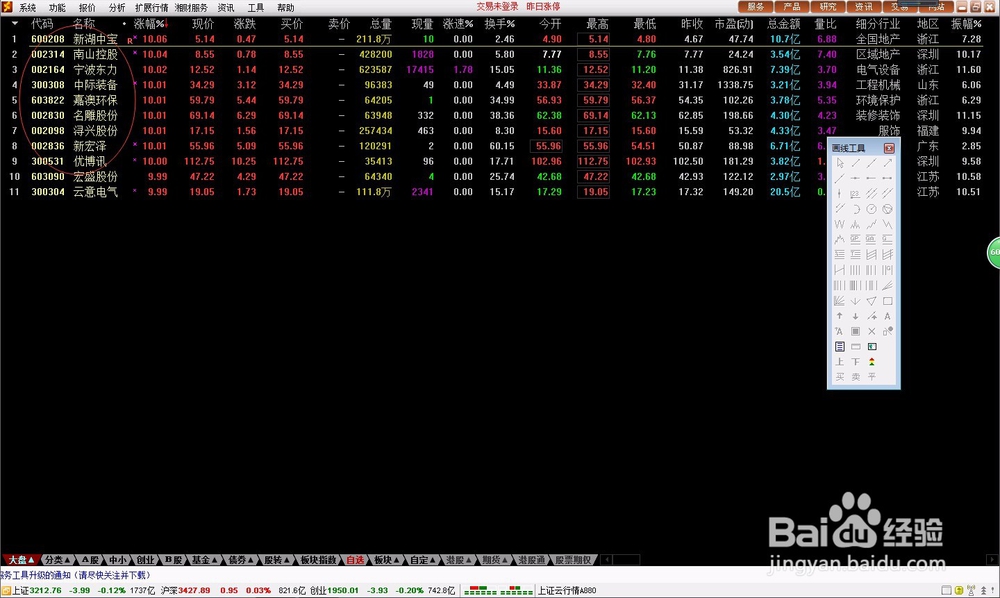Viewport: 1000px width, 598px height.
Task: Click the red-green arrows icon
Action: [x=871, y=362]
